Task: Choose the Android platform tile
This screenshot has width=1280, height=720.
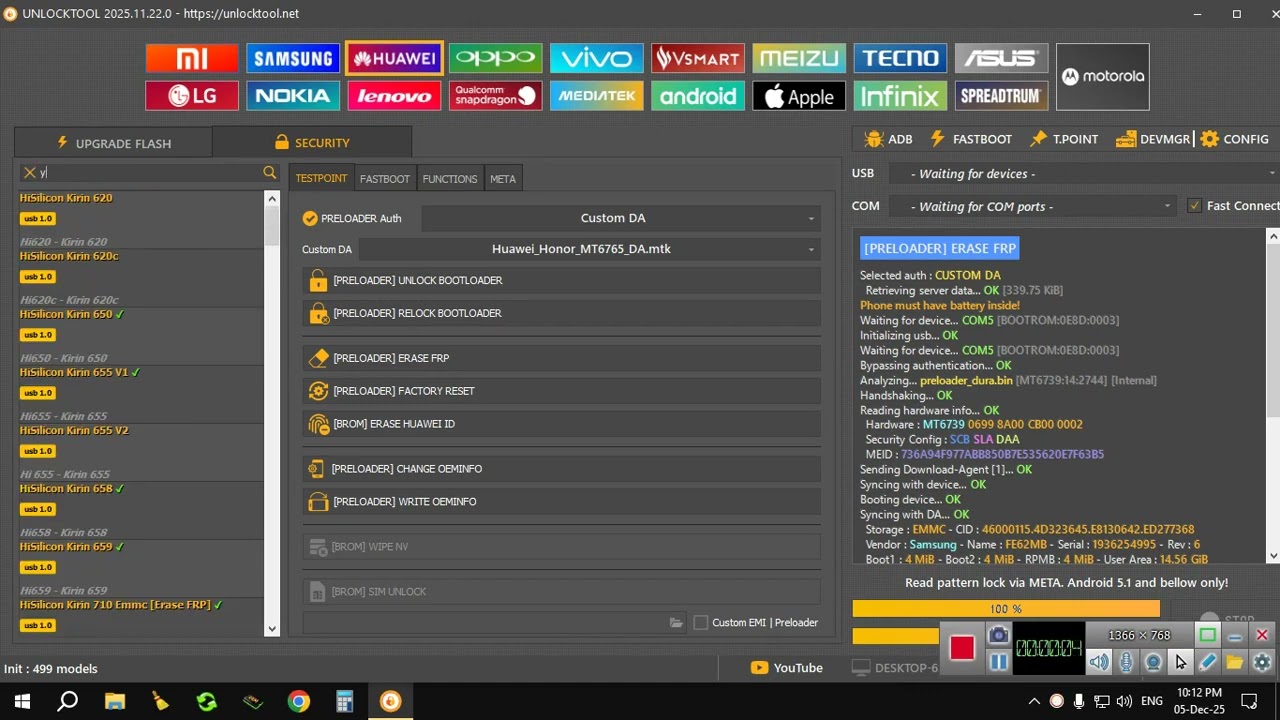Action: click(x=698, y=96)
